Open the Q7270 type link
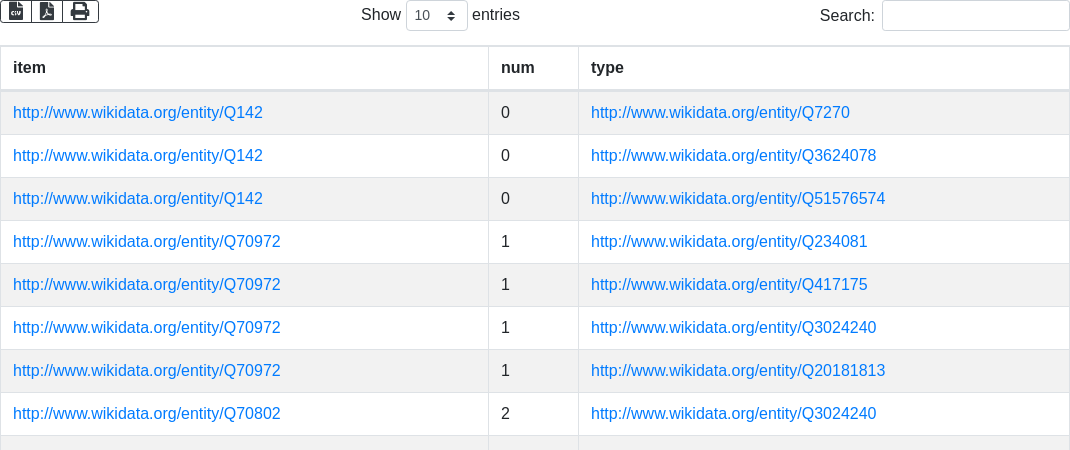 720,113
